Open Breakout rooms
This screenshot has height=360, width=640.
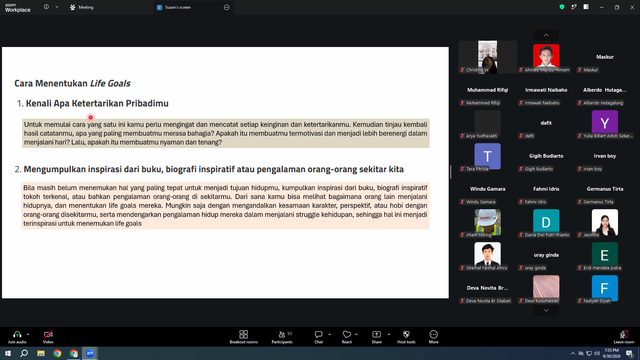244,337
